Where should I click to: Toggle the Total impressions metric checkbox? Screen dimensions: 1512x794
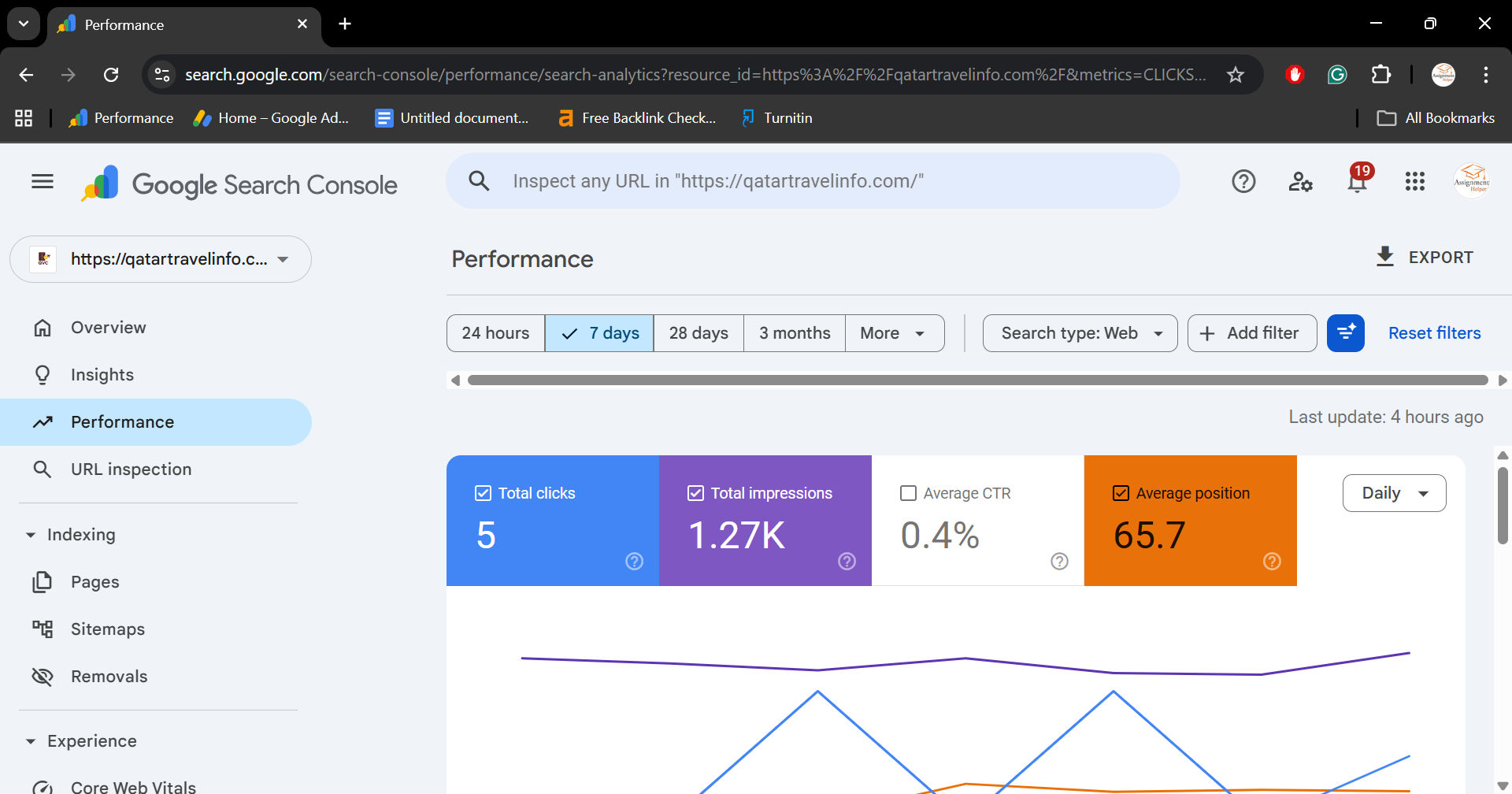[x=695, y=493]
